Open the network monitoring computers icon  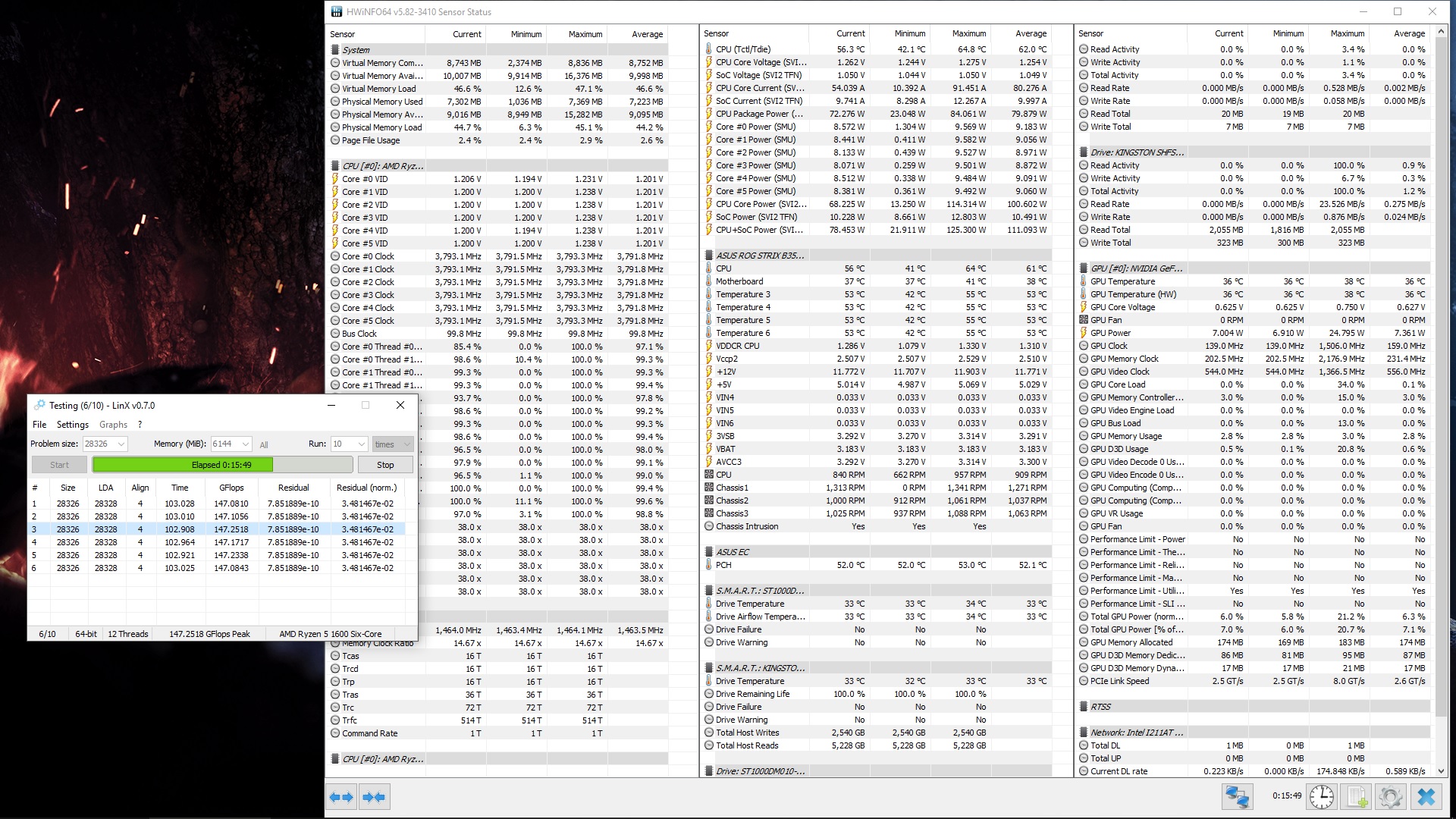[1237, 797]
